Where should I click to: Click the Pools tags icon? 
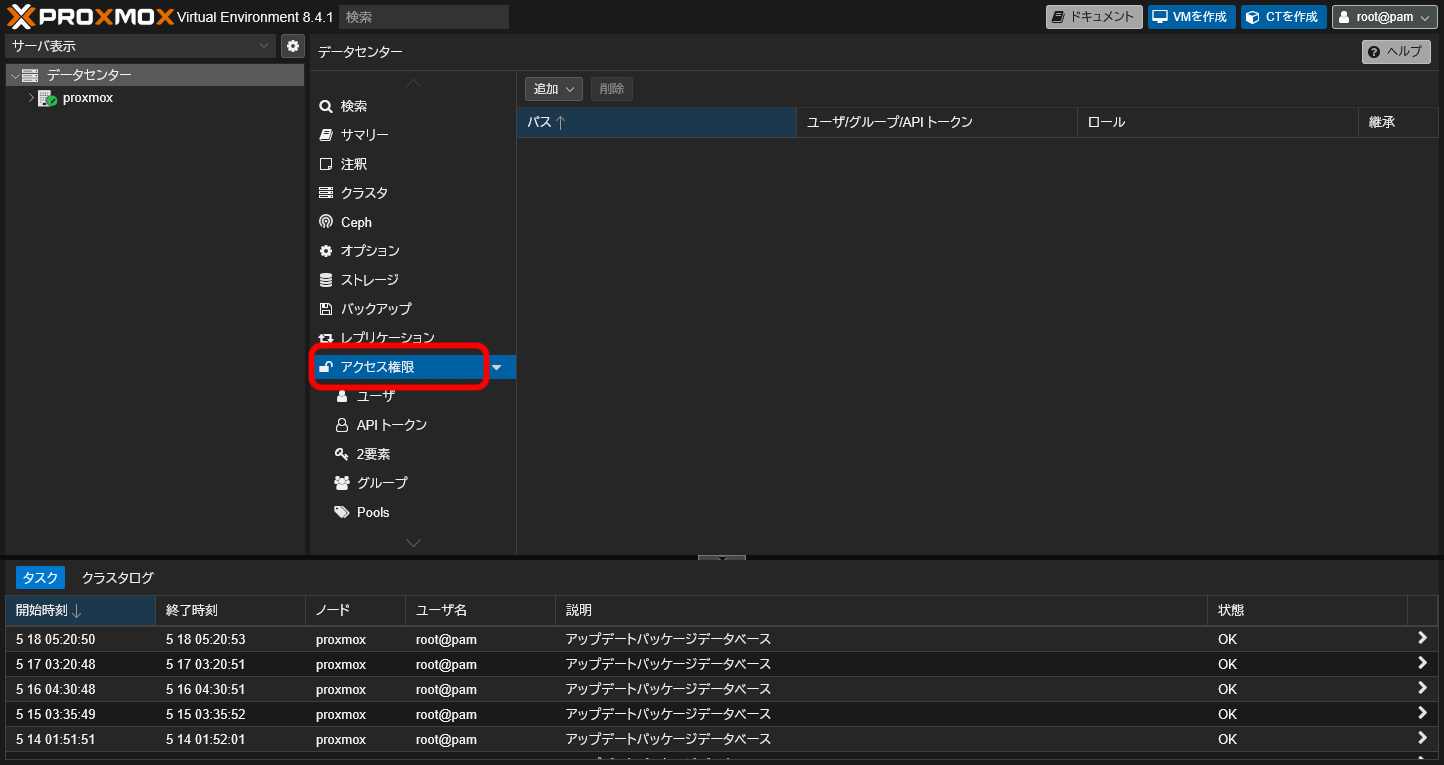pos(342,512)
